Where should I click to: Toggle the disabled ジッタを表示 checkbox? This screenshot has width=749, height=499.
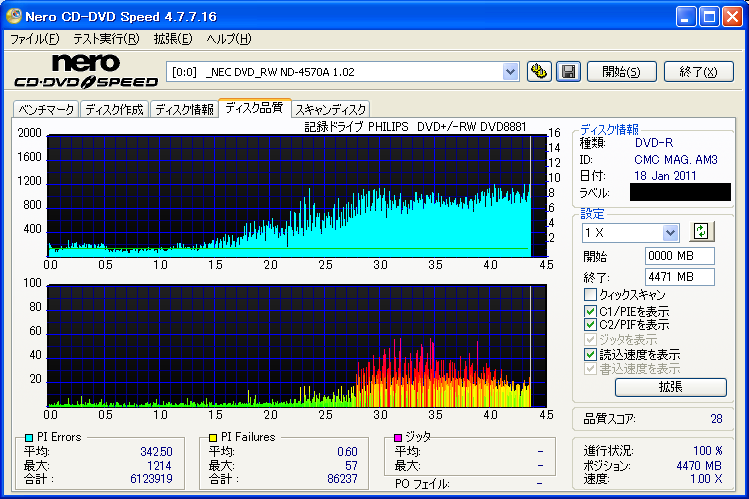click(x=590, y=340)
